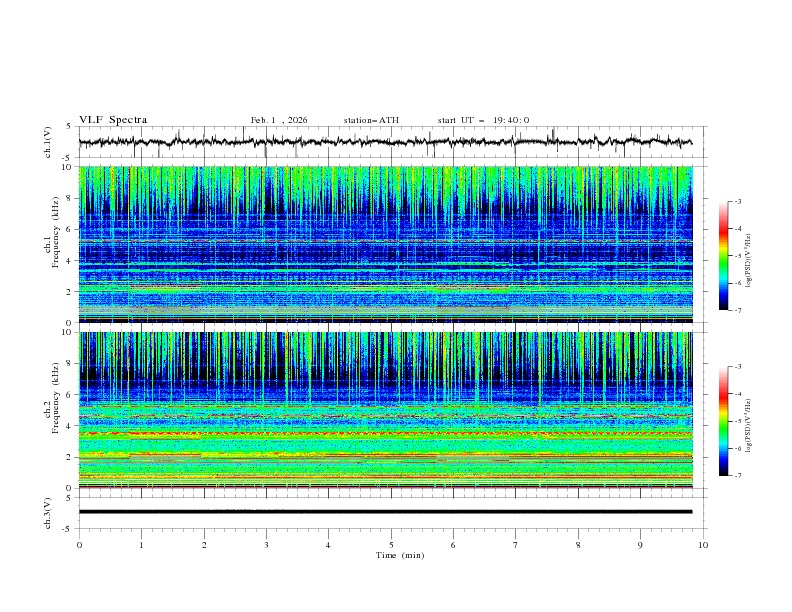Click the "Time (min)" axis label
This screenshot has width=792, height=612.
[x=400, y=555]
